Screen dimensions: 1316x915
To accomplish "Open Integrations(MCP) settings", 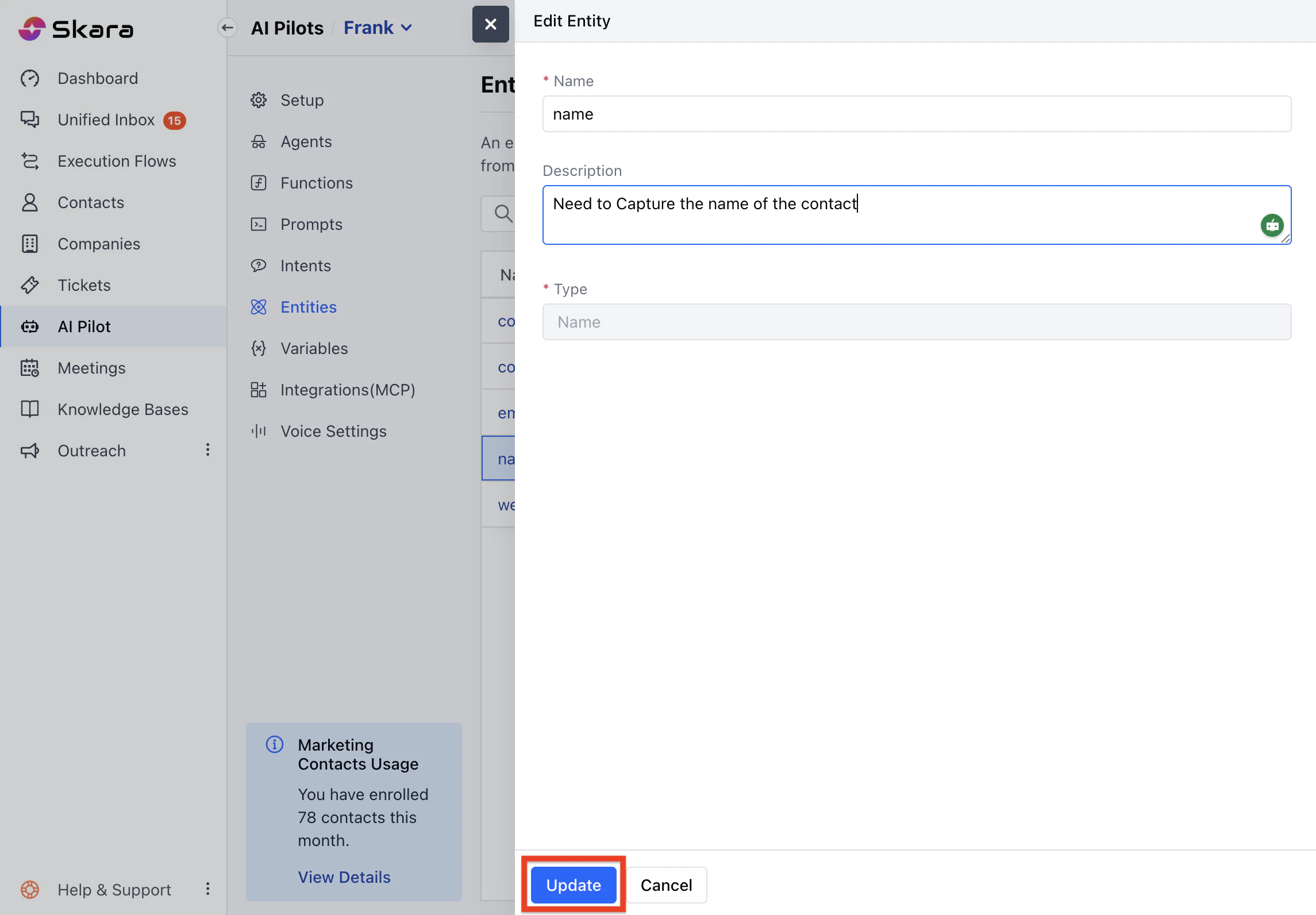I will point(347,390).
